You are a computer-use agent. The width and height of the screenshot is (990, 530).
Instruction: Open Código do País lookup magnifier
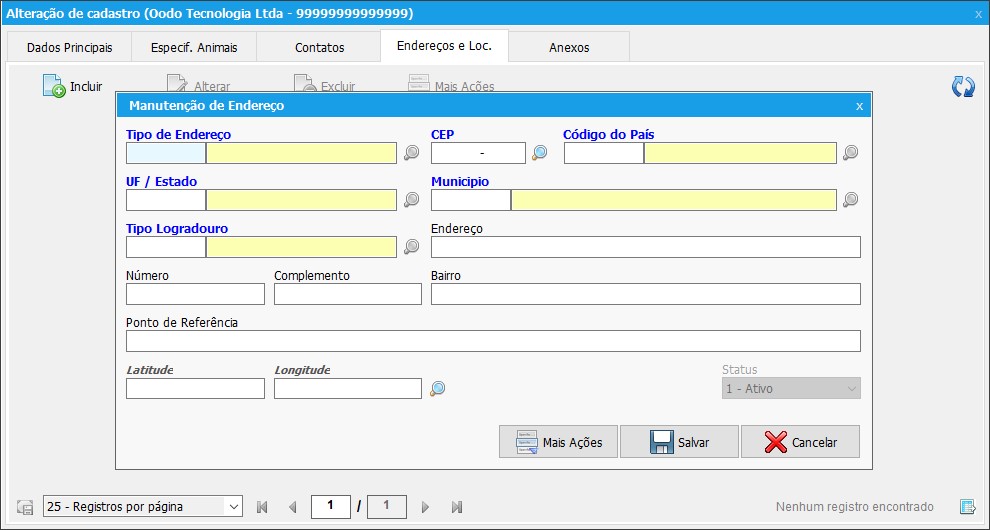pos(851,152)
